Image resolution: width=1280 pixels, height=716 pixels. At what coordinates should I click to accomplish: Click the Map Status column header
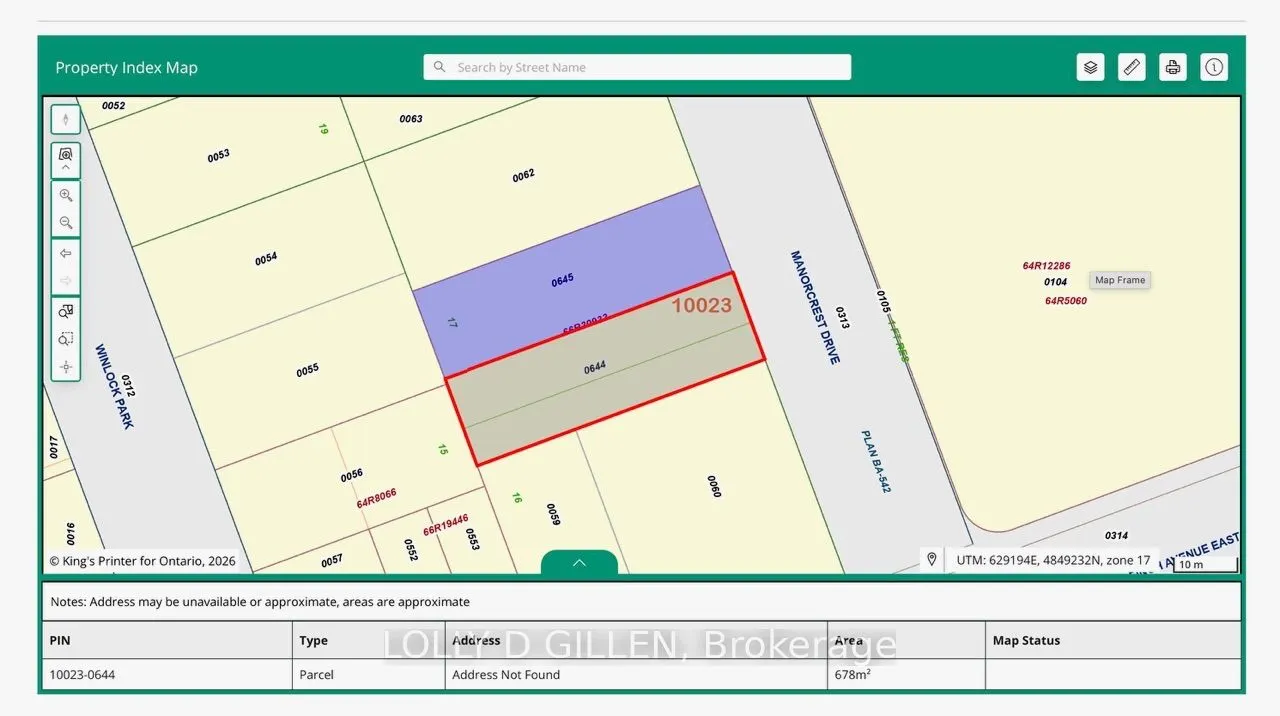[x=1026, y=640]
